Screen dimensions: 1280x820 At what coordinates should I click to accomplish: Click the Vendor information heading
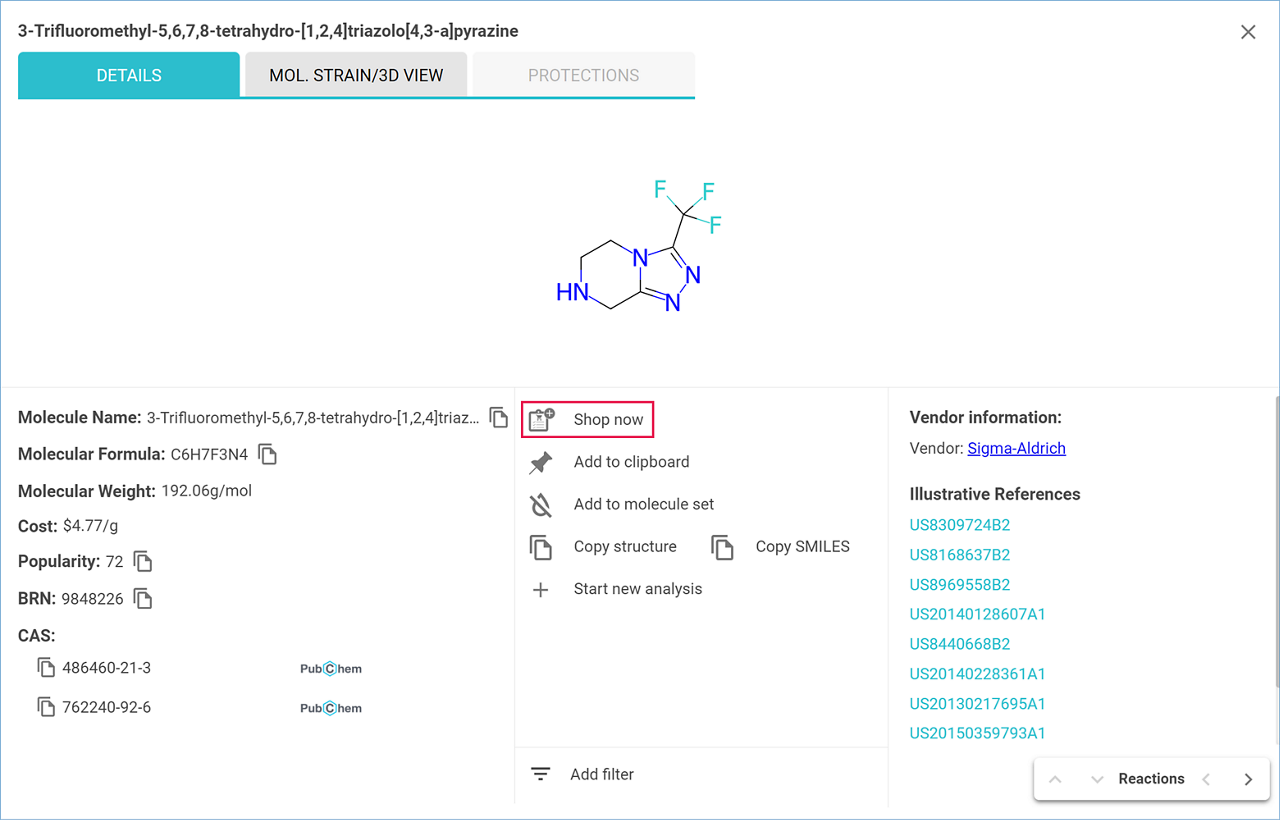986,417
